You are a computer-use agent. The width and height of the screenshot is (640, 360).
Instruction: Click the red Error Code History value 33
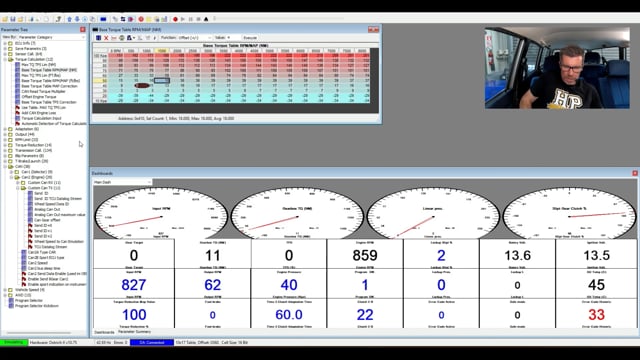596,315
